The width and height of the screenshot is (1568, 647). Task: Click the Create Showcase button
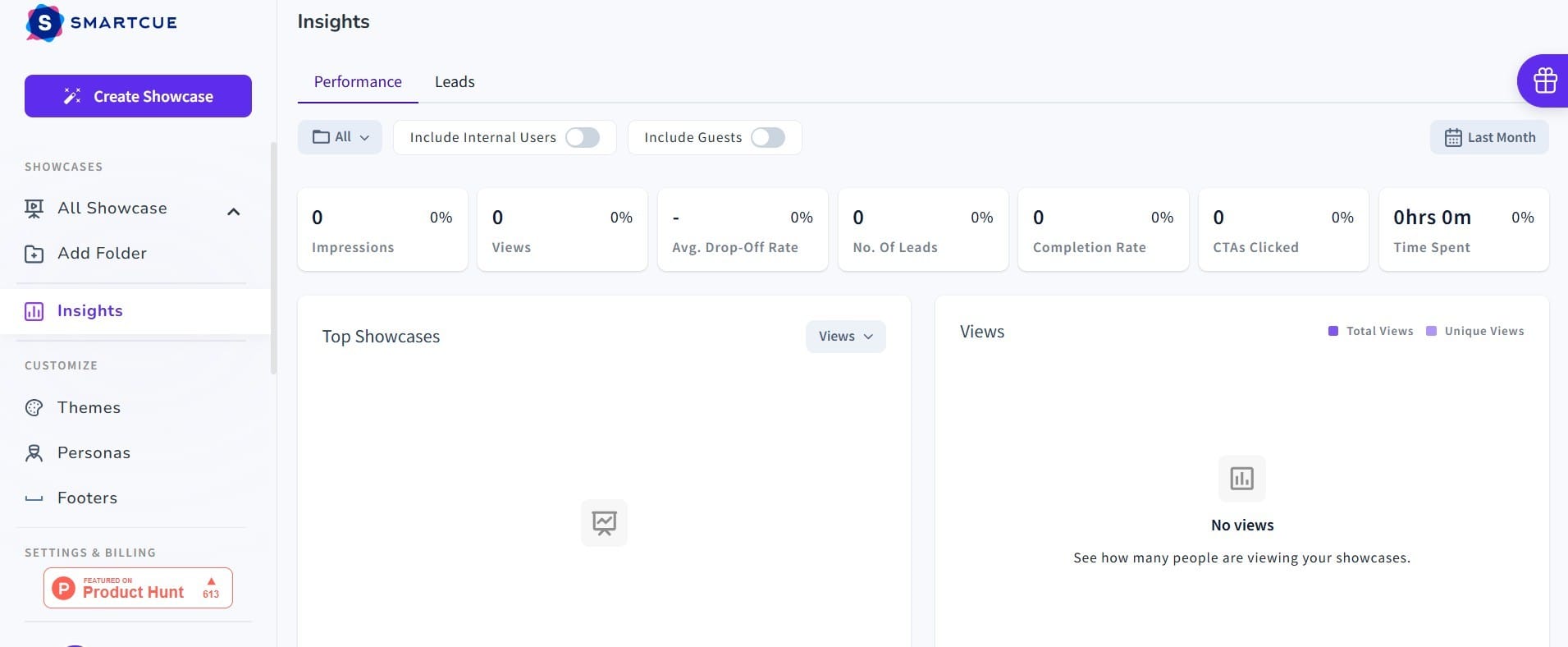coord(138,96)
